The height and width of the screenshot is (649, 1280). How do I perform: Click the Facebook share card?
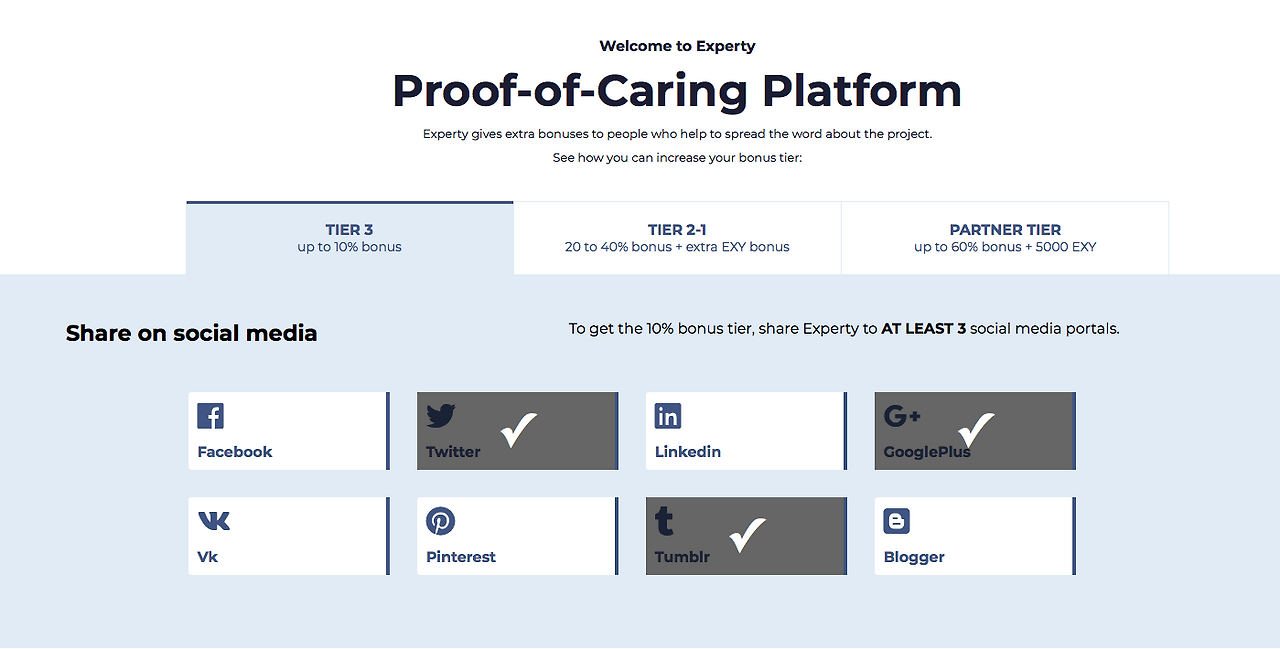[288, 431]
